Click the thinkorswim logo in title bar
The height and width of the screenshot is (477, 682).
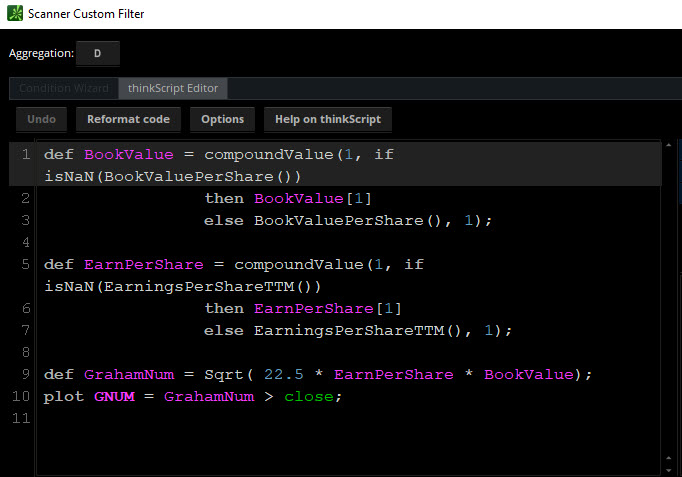tap(15, 14)
